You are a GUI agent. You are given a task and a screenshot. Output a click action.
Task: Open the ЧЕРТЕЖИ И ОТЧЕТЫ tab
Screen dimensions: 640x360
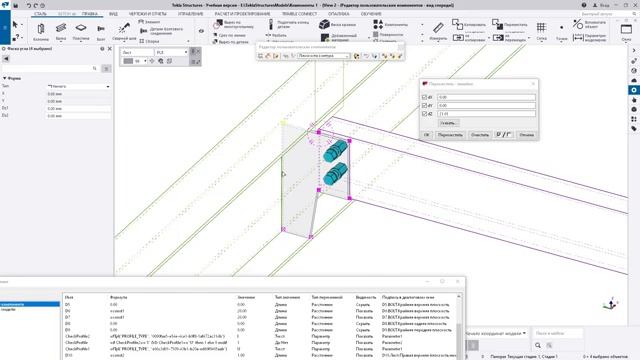pos(147,14)
